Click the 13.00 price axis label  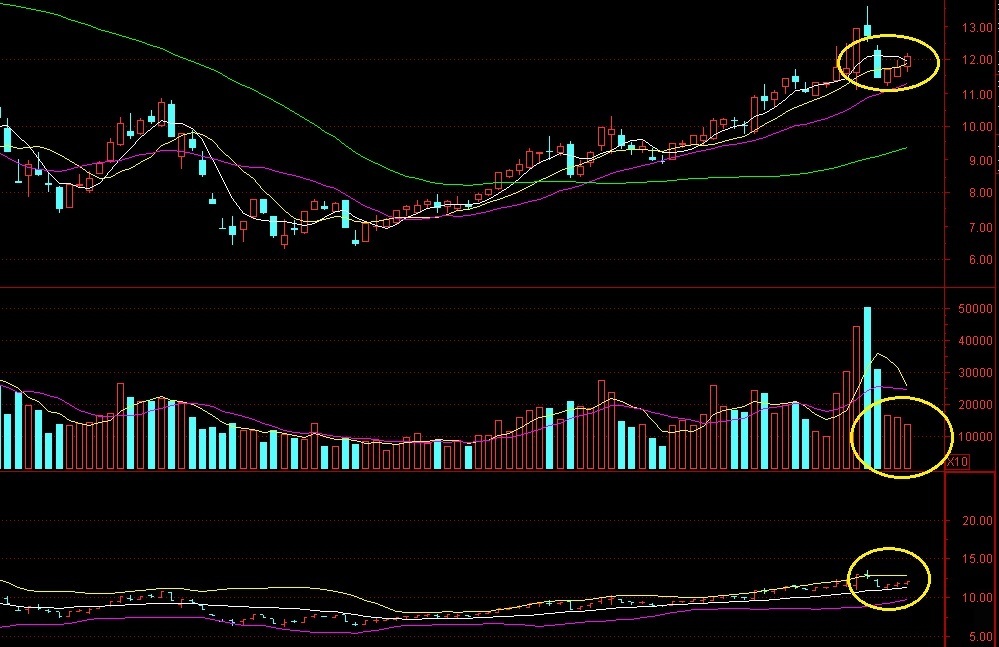[977, 27]
